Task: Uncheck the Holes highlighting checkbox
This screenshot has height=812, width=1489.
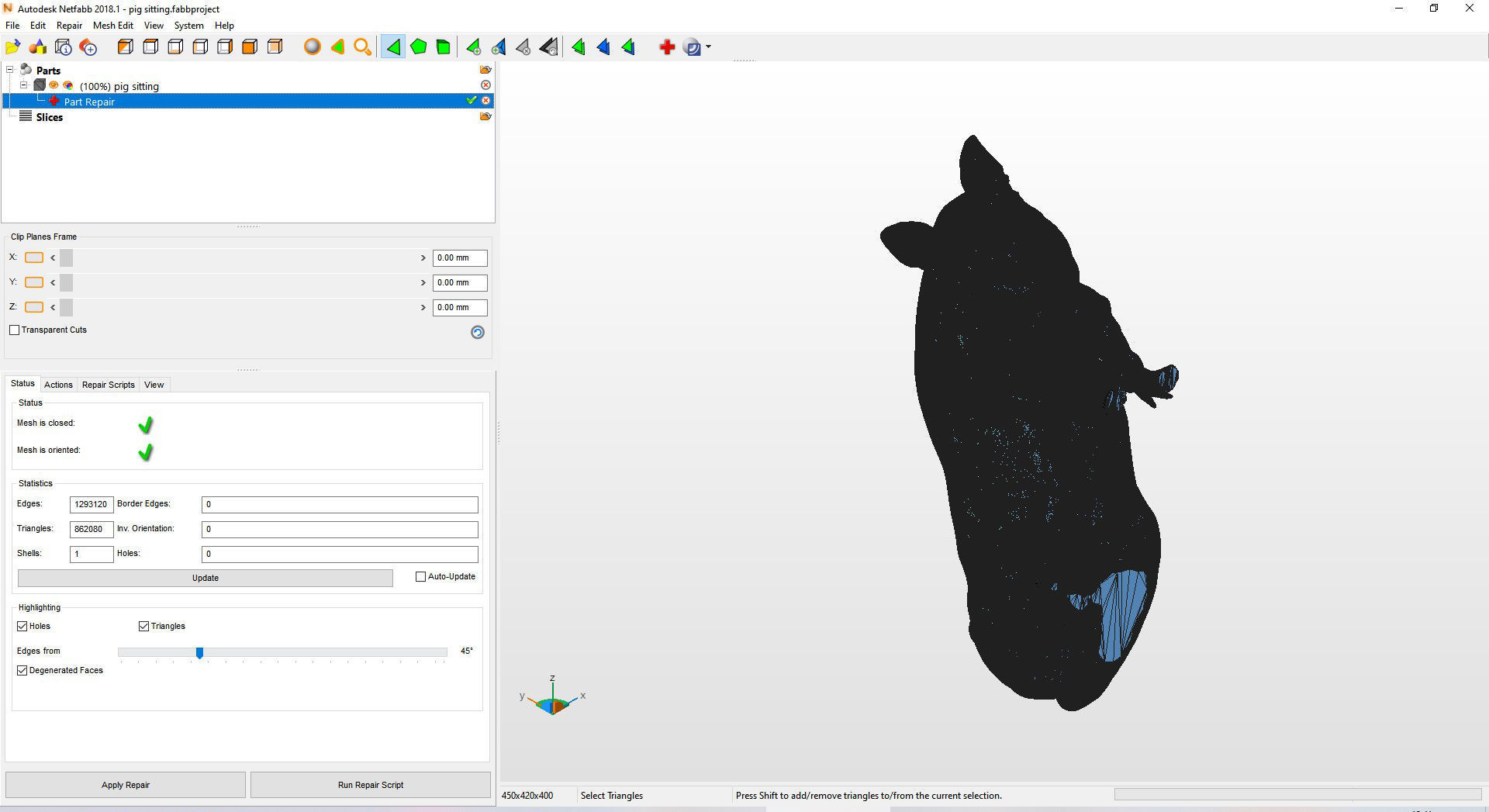Action: (22, 626)
